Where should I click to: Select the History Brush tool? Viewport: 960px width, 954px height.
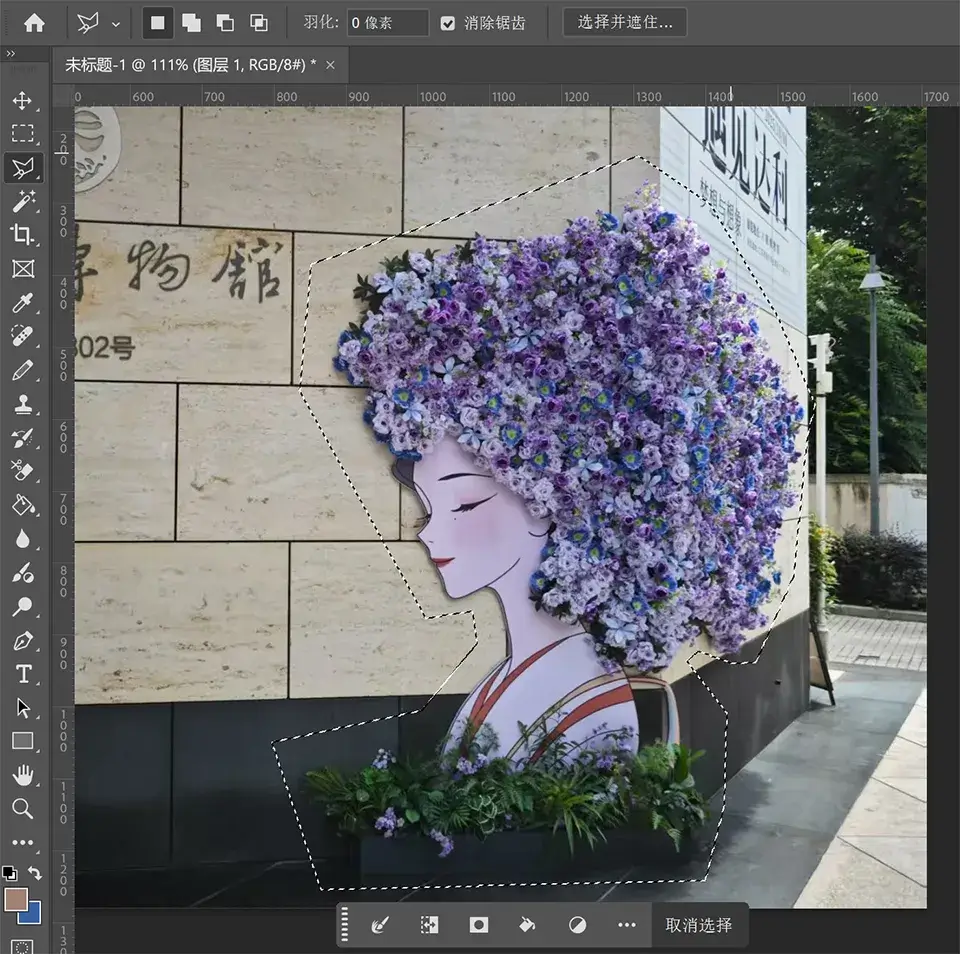click(23, 438)
